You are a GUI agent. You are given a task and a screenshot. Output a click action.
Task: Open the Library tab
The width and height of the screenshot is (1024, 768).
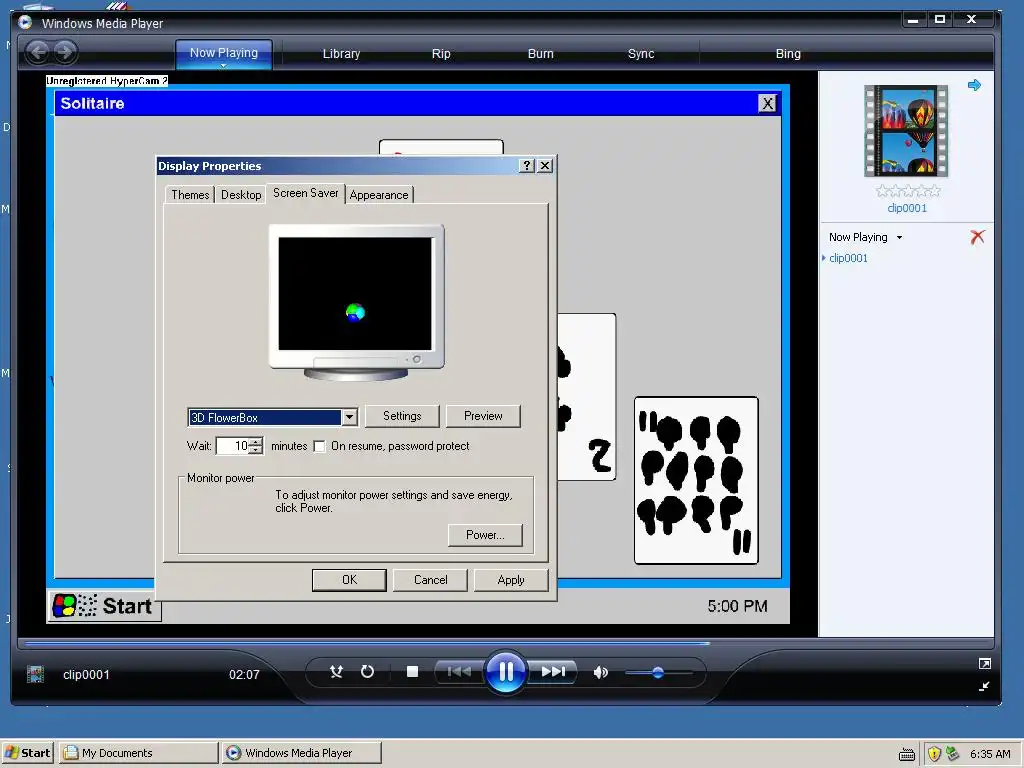pyautogui.click(x=342, y=54)
